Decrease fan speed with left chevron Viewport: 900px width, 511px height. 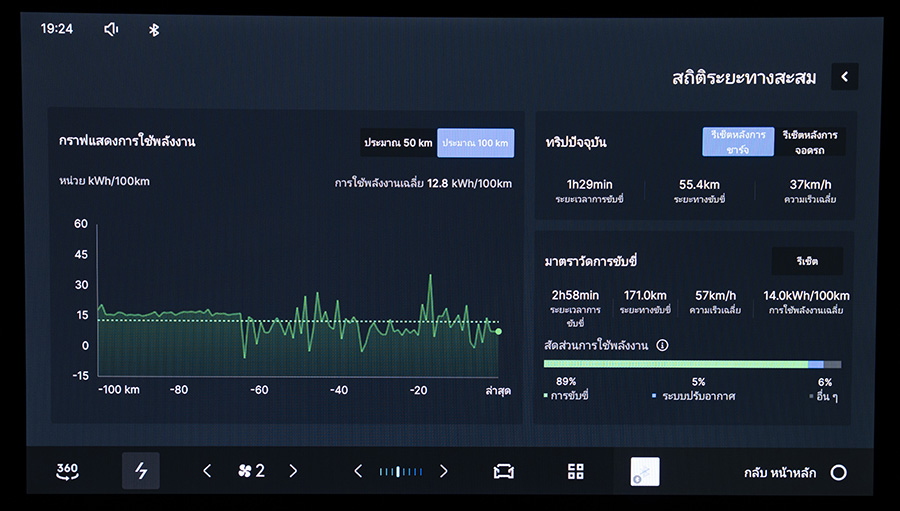(207, 471)
